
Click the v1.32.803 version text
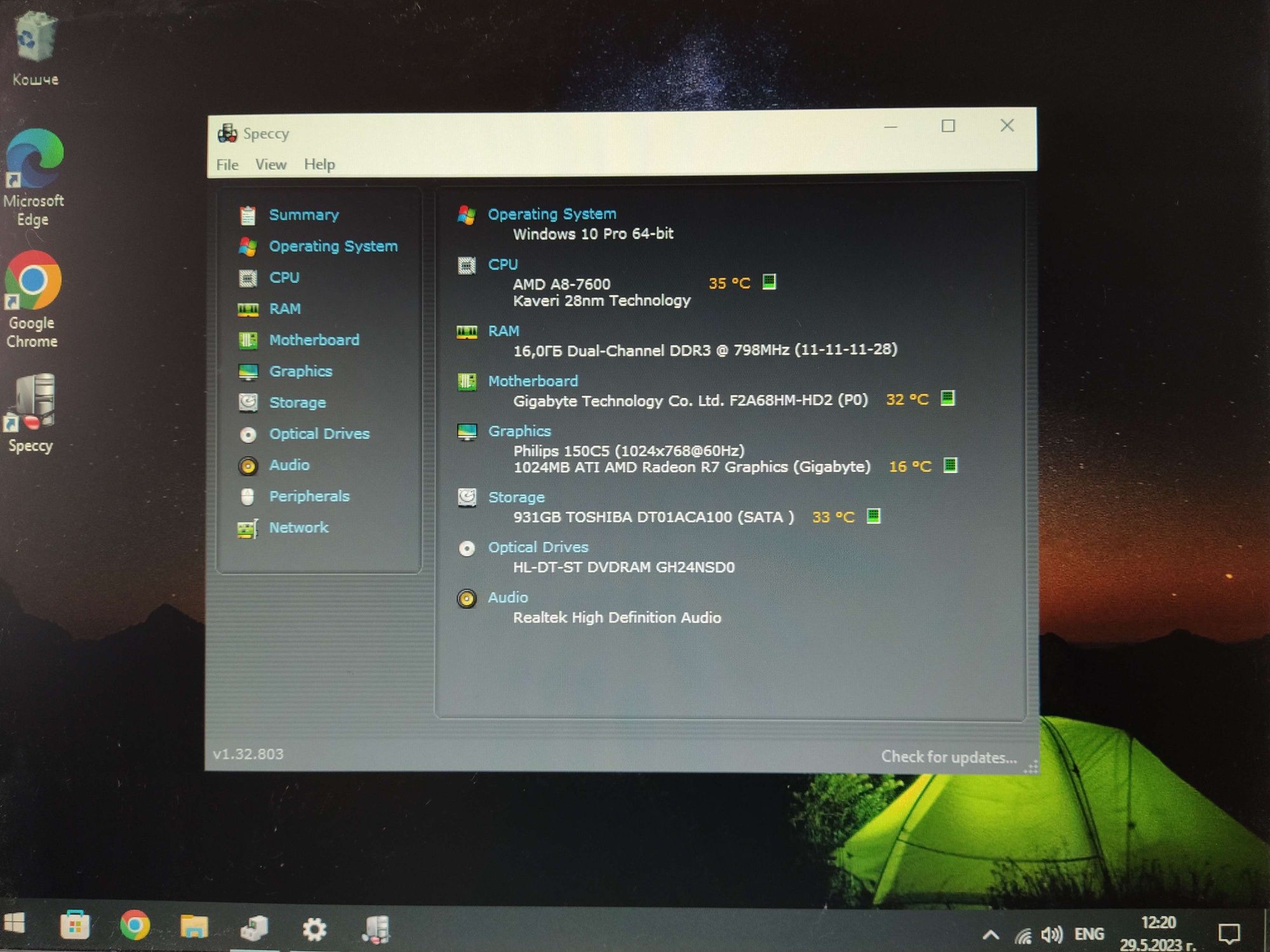tap(248, 754)
